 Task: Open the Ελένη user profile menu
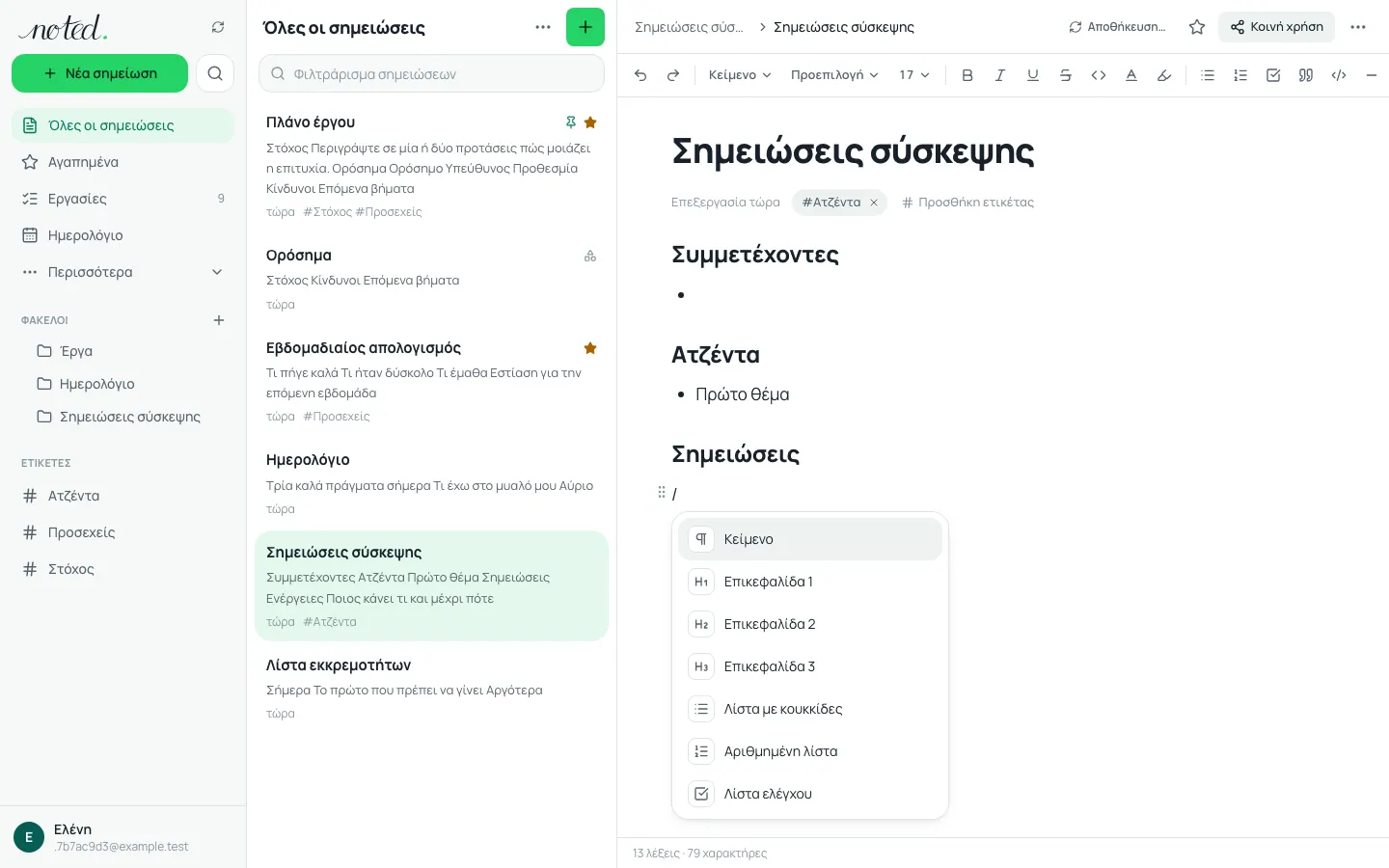(x=123, y=837)
